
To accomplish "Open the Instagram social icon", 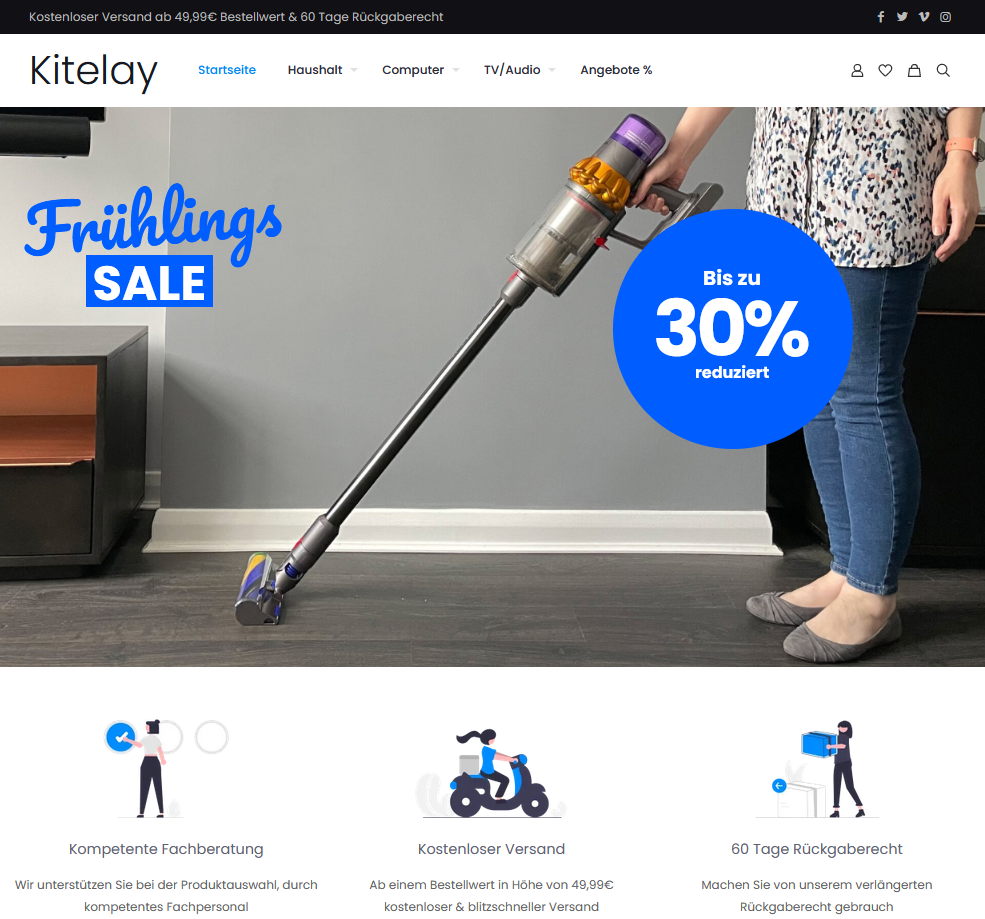I will point(945,17).
